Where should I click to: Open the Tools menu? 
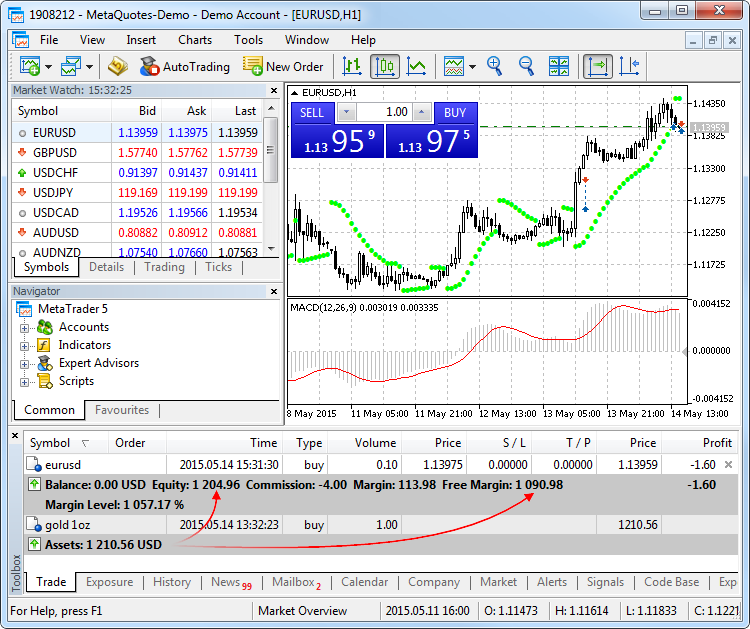248,40
